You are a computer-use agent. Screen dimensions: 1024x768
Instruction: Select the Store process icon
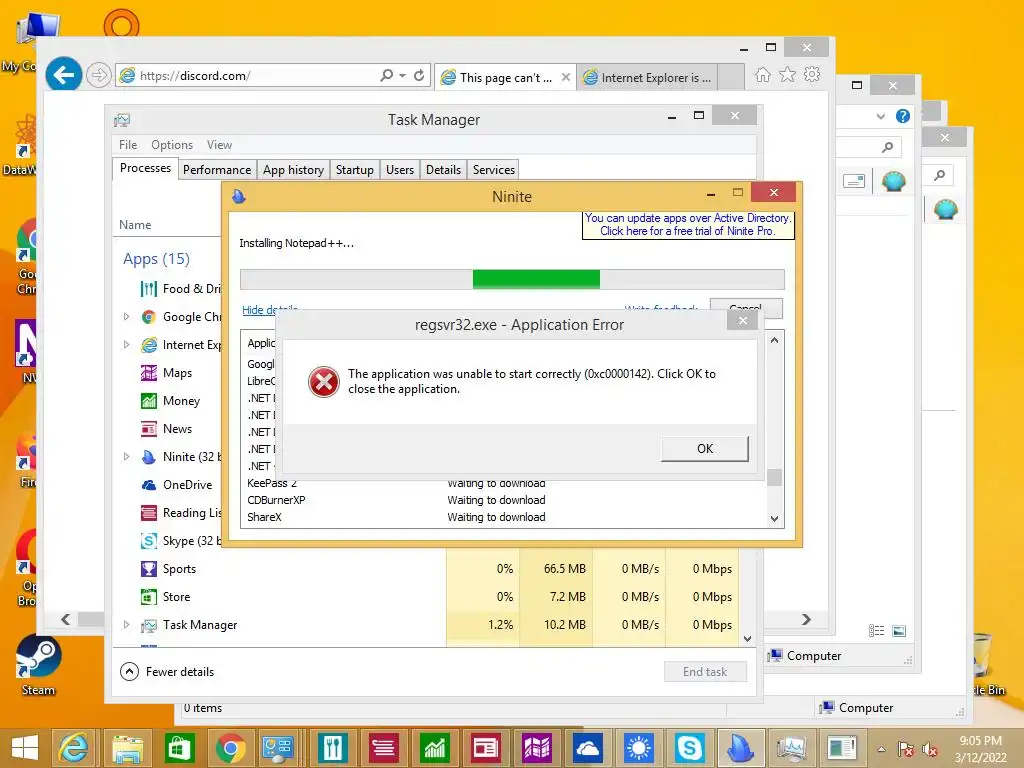(x=149, y=597)
